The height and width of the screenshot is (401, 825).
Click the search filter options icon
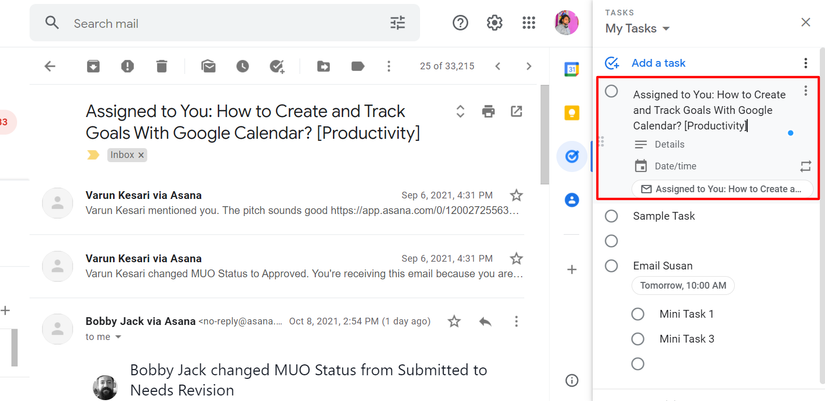(x=398, y=23)
